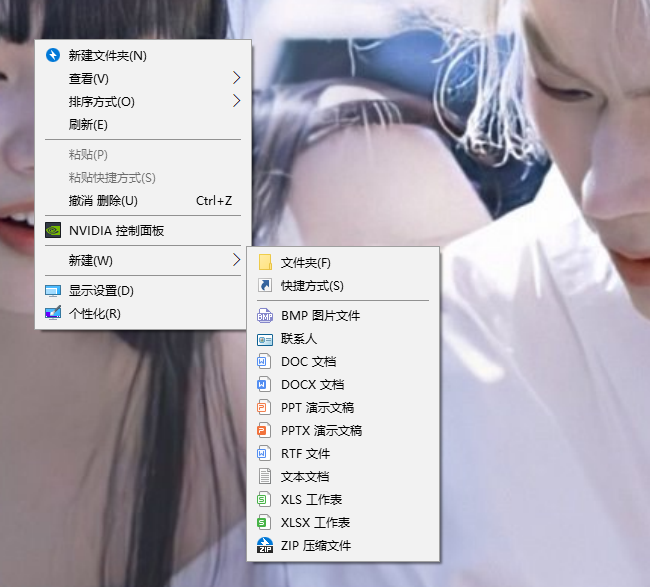
Task: Click the BMP 图片文件 file icon
Action: coord(265,315)
